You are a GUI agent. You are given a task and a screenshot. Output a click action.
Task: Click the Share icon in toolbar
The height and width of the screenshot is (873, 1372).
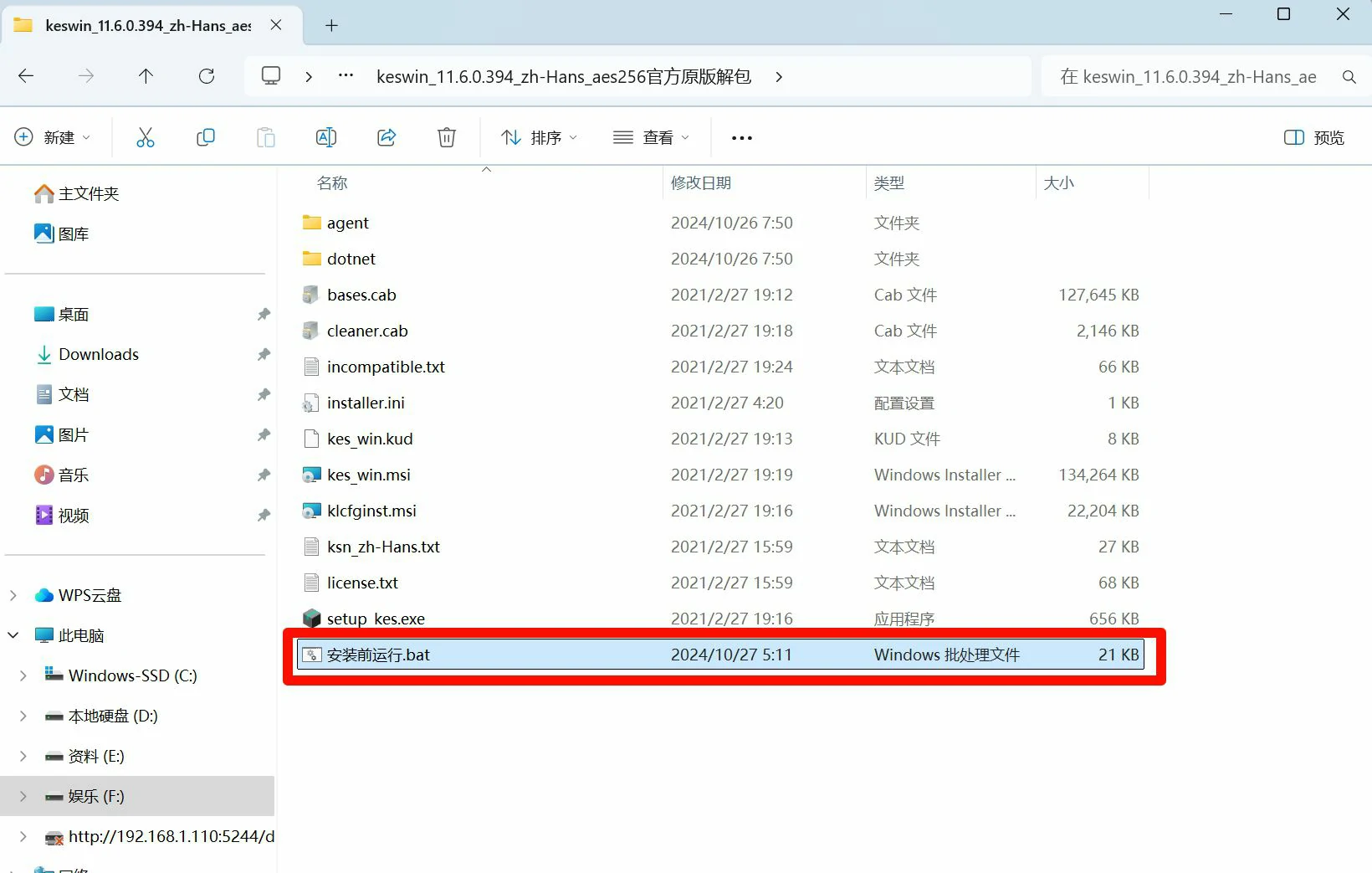[x=387, y=137]
